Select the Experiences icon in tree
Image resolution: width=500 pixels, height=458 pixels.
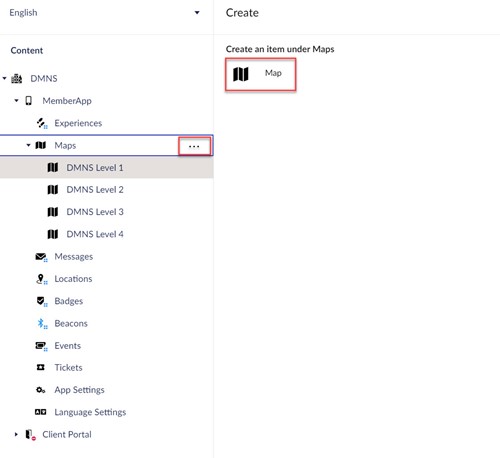42,123
